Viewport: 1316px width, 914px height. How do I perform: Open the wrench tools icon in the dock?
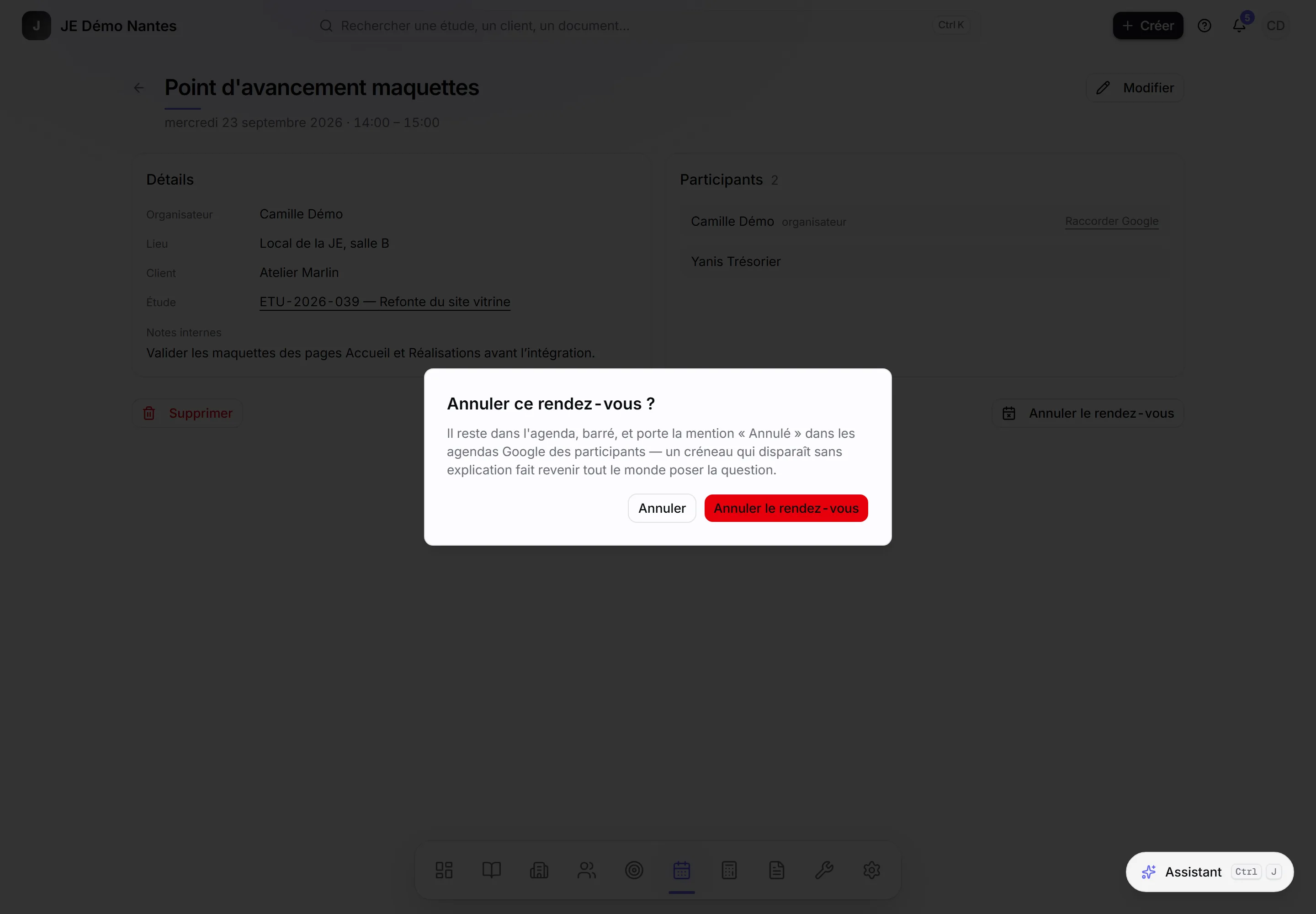[824, 870]
